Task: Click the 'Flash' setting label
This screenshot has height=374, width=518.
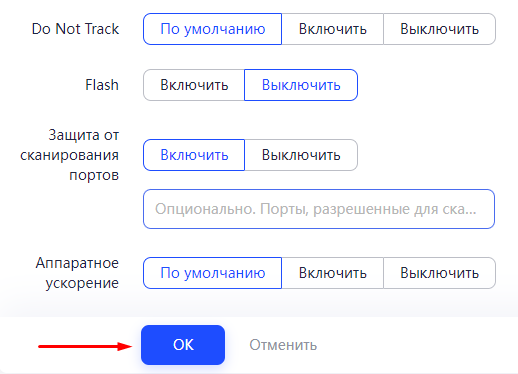Action: point(102,85)
